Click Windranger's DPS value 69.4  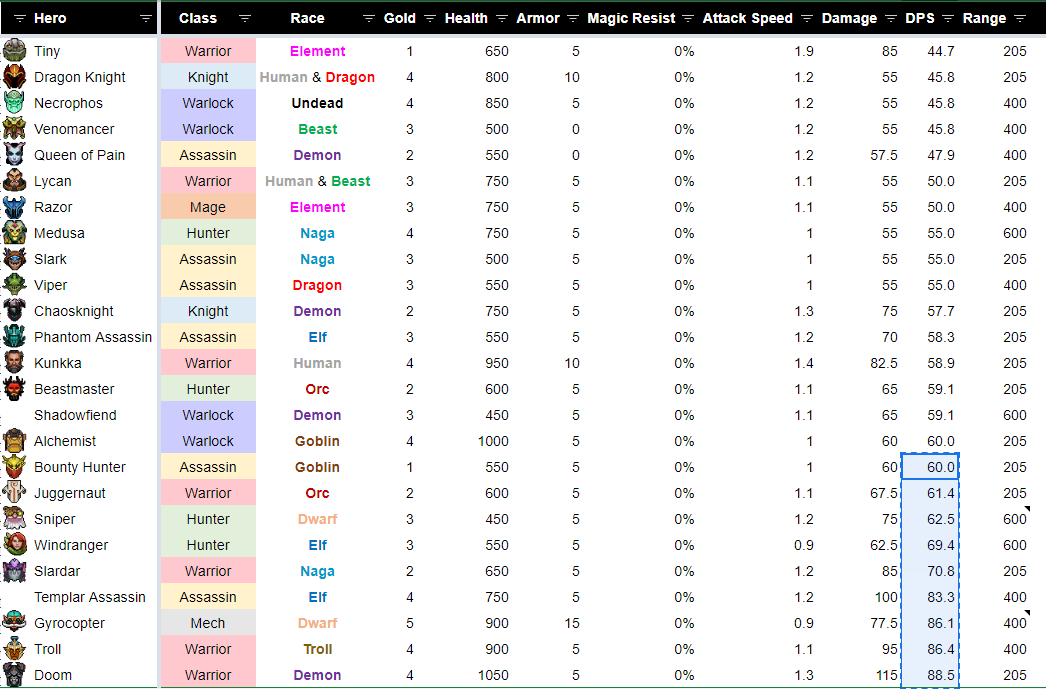click(941, 545)
